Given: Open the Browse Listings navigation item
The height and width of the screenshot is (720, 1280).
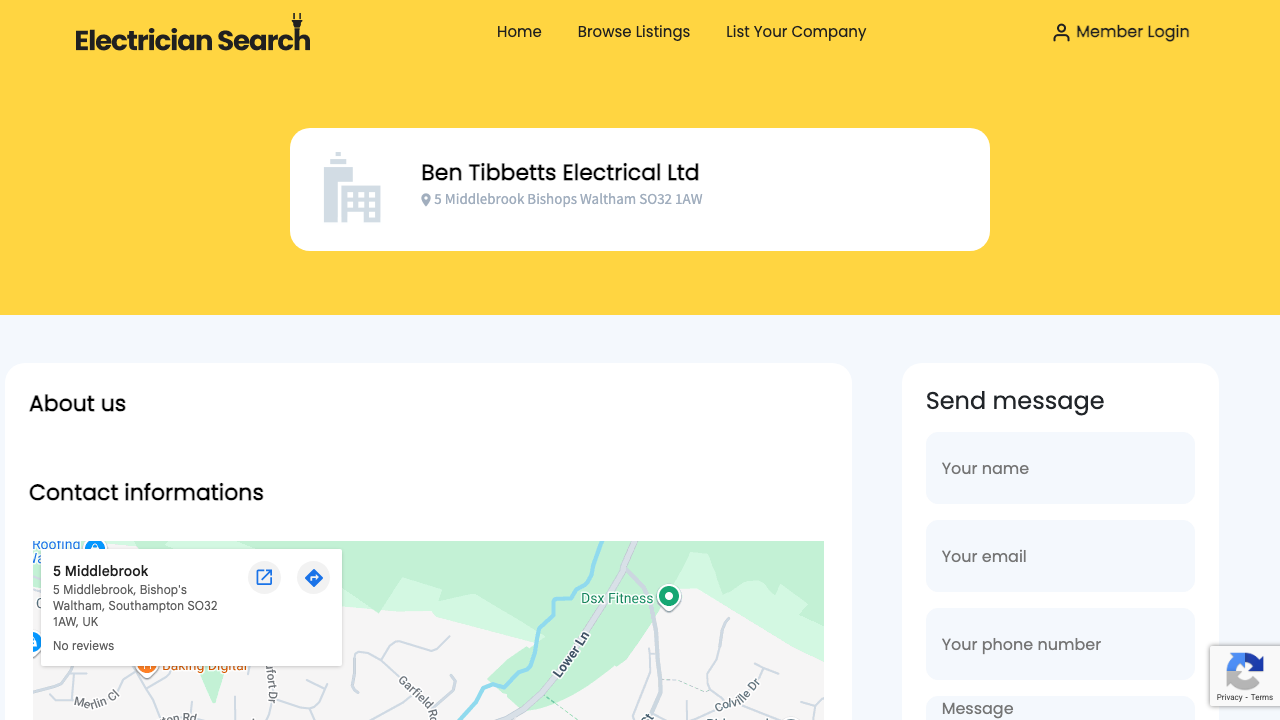Looking at the screenshot, I should coord(633,31).
